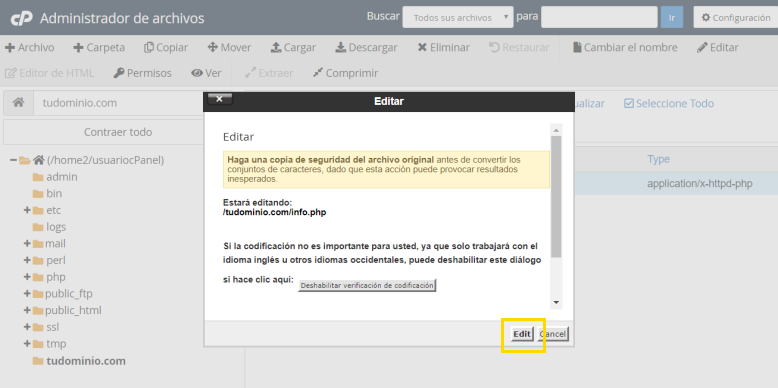Image resolution: width=778 pixels, height=388 pixels.
Task: Close the Editar dialog with X
Action: (220, 99)
